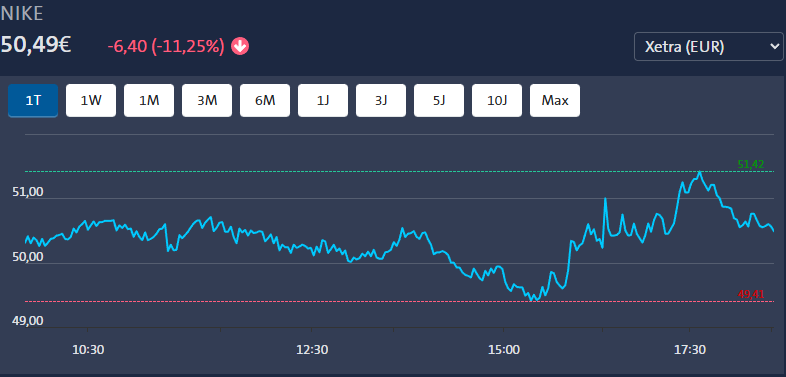This screenshot has height=377, width=786.
Task: Switch chart to 1M range
Action: (149, 100)
